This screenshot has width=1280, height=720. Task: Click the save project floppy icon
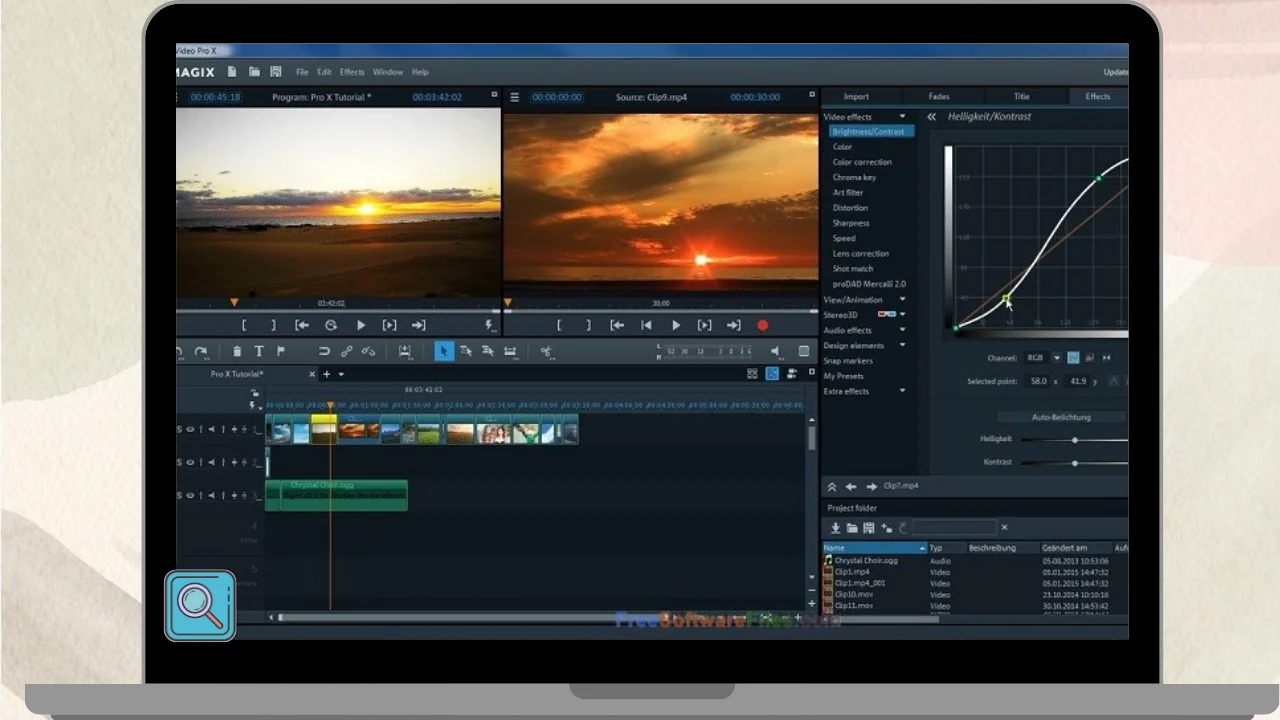coord(276,72)
